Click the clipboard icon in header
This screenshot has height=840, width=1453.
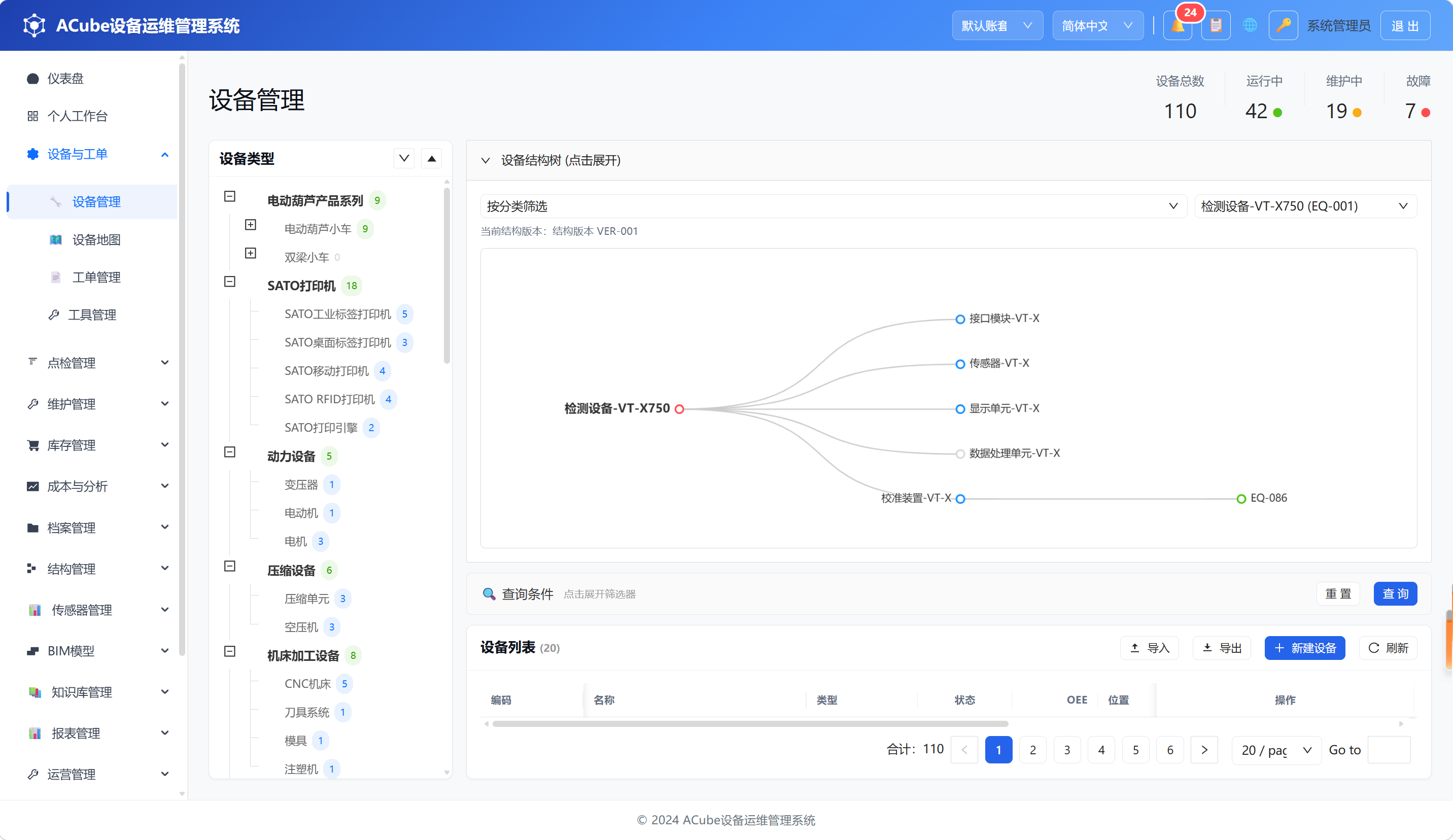pos(1216,25)
